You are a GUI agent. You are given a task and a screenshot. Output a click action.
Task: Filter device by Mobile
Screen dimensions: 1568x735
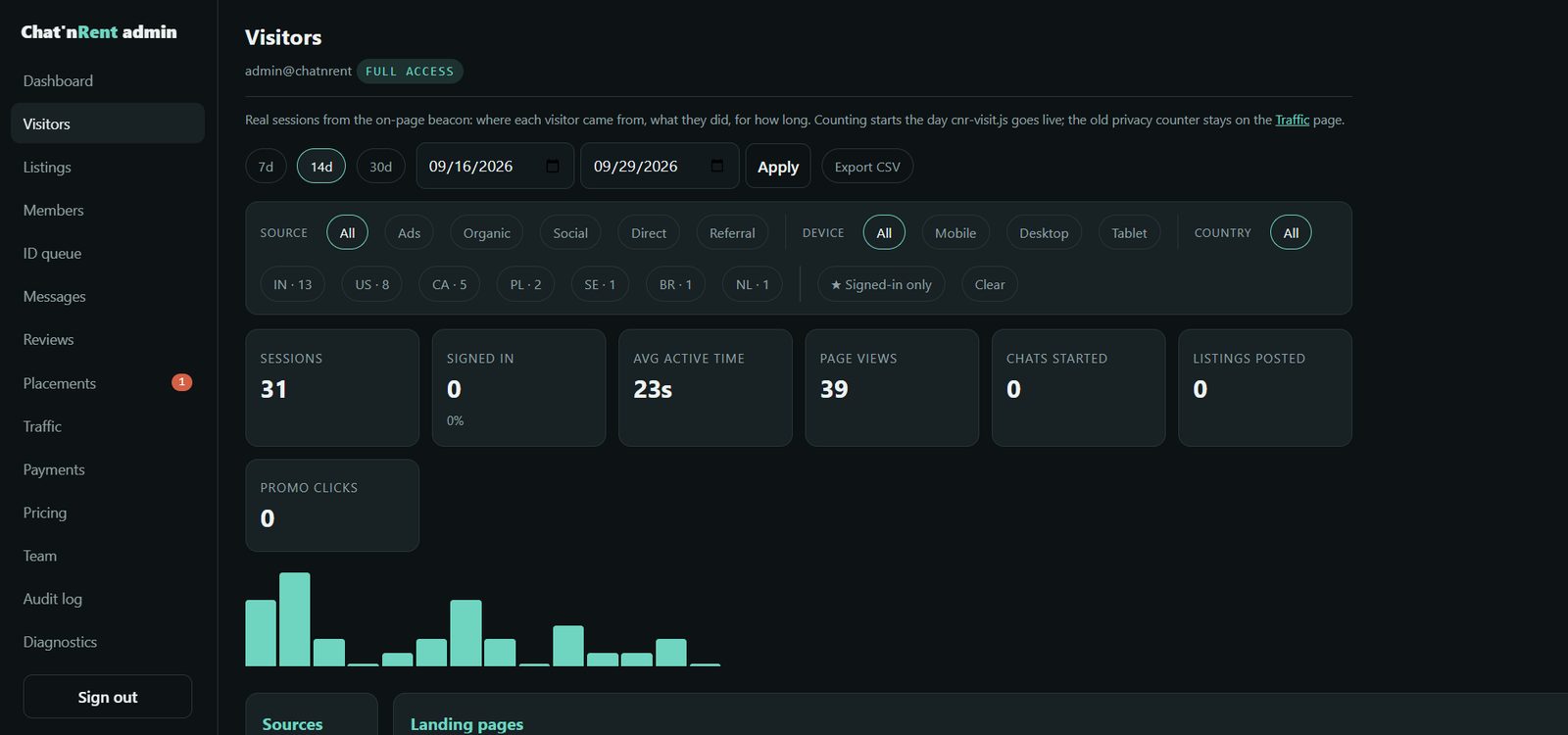pos(955,232)
